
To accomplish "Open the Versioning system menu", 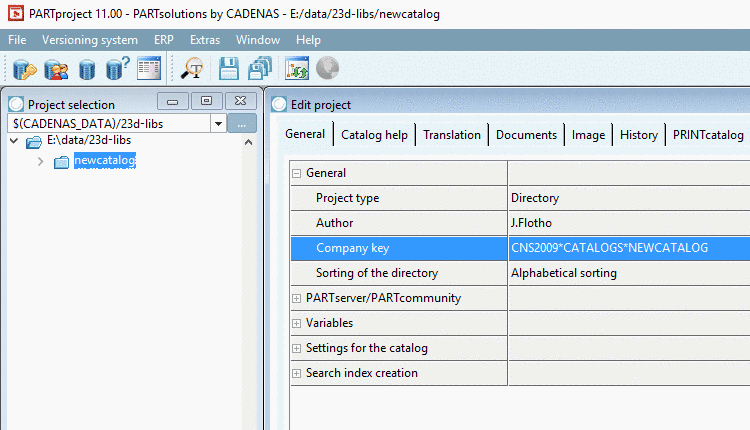I will click(x=90, y=40).
